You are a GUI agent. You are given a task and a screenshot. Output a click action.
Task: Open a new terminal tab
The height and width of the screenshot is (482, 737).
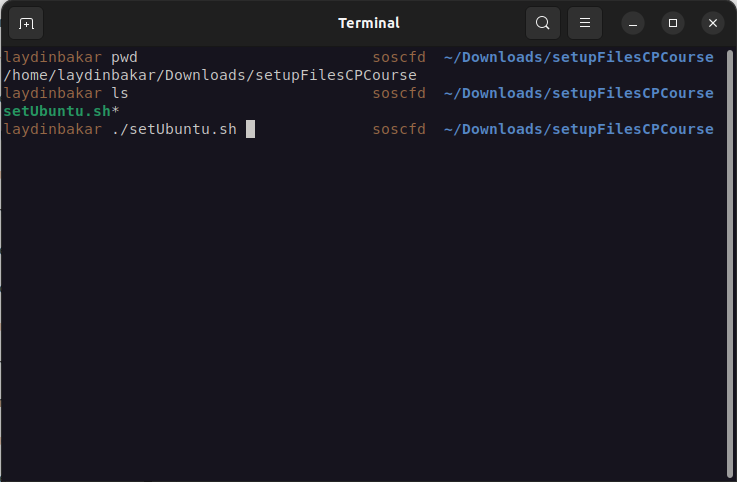[26, 23]
